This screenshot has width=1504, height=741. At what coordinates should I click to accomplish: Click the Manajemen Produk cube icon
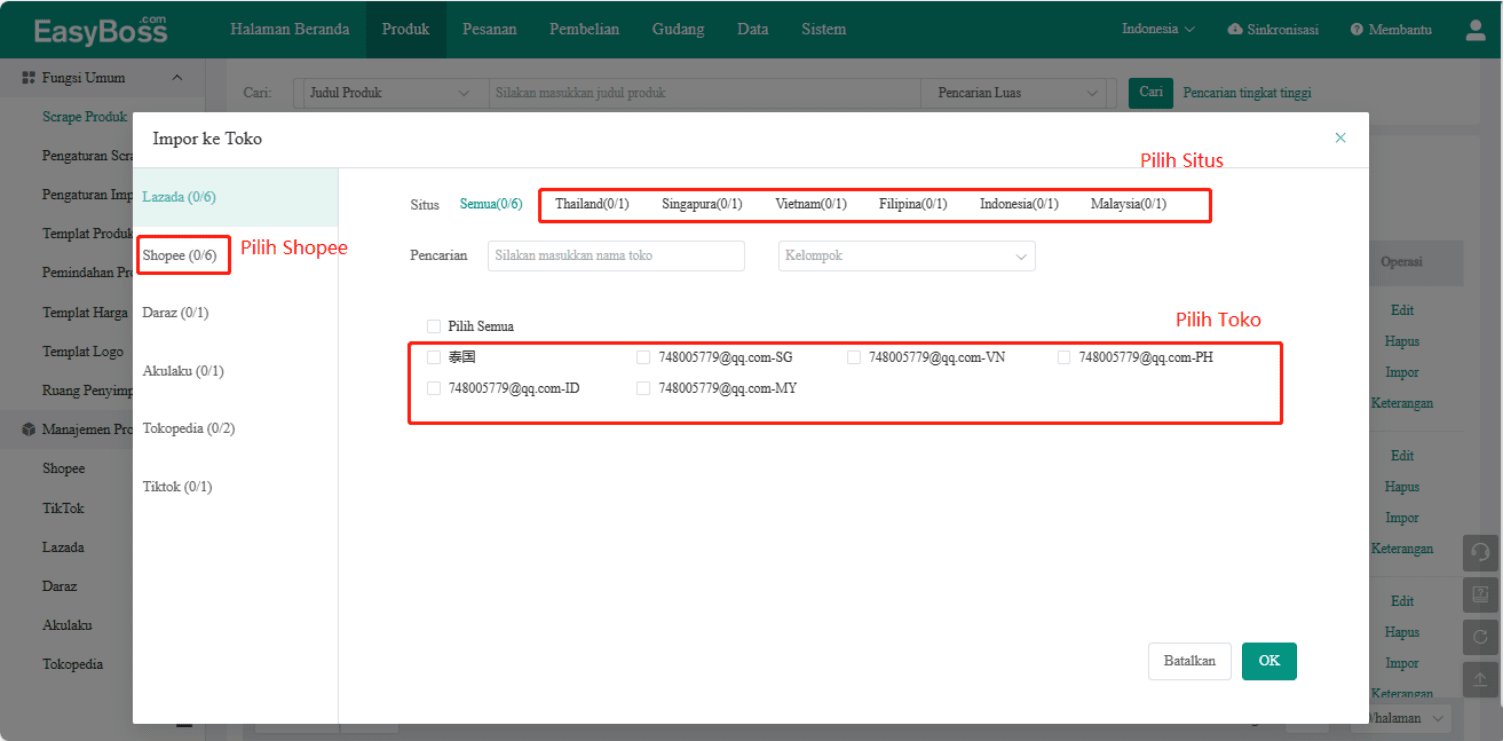click(29, 430)
